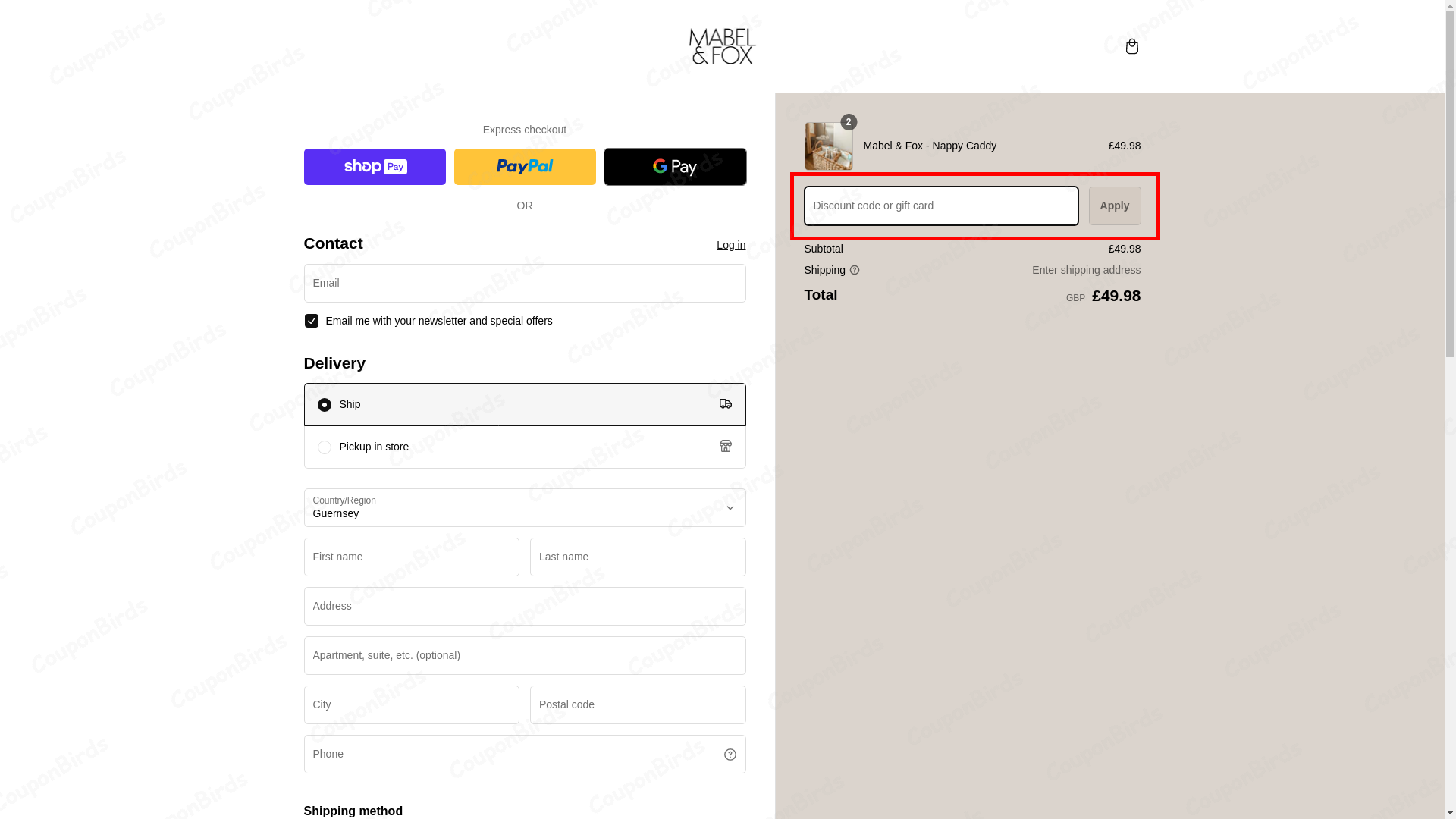Viewport: 1456px width, 819px height.
Task: Click the delivery truck icon
Action: pyautogui.click(x=726, y=404)
